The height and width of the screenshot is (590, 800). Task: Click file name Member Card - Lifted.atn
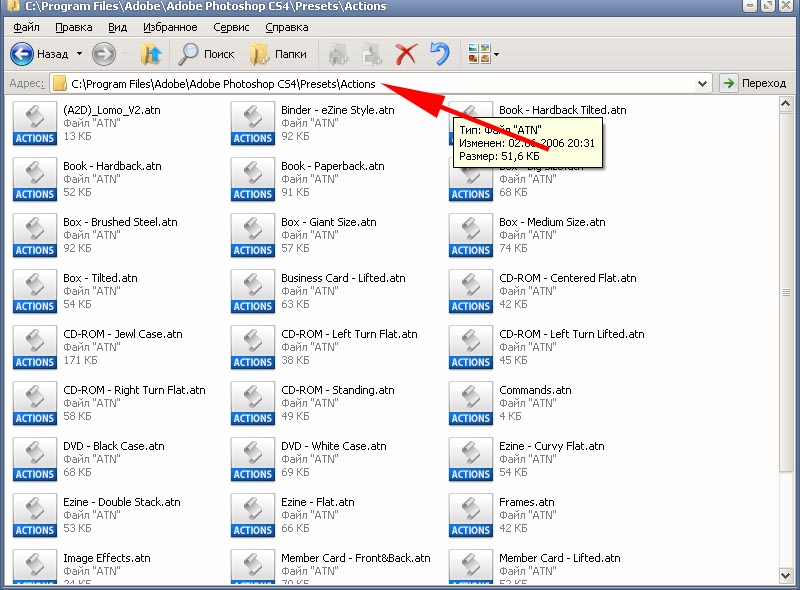click(x=560, y=558)
